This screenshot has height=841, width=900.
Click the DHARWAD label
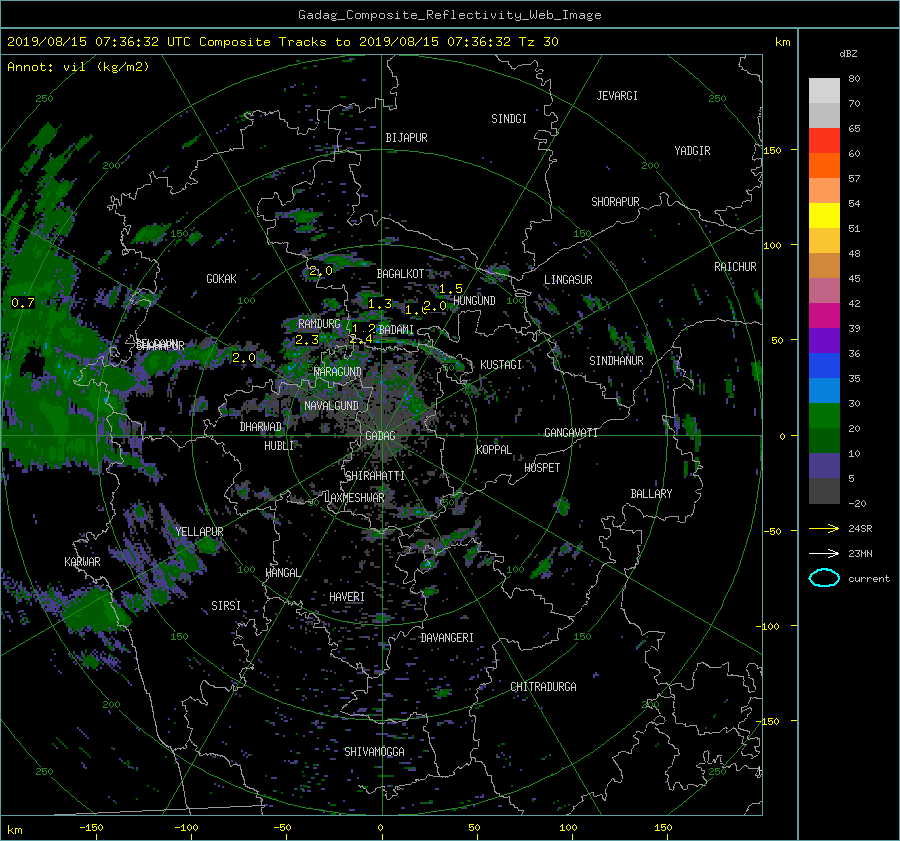[x=260, y=427]
